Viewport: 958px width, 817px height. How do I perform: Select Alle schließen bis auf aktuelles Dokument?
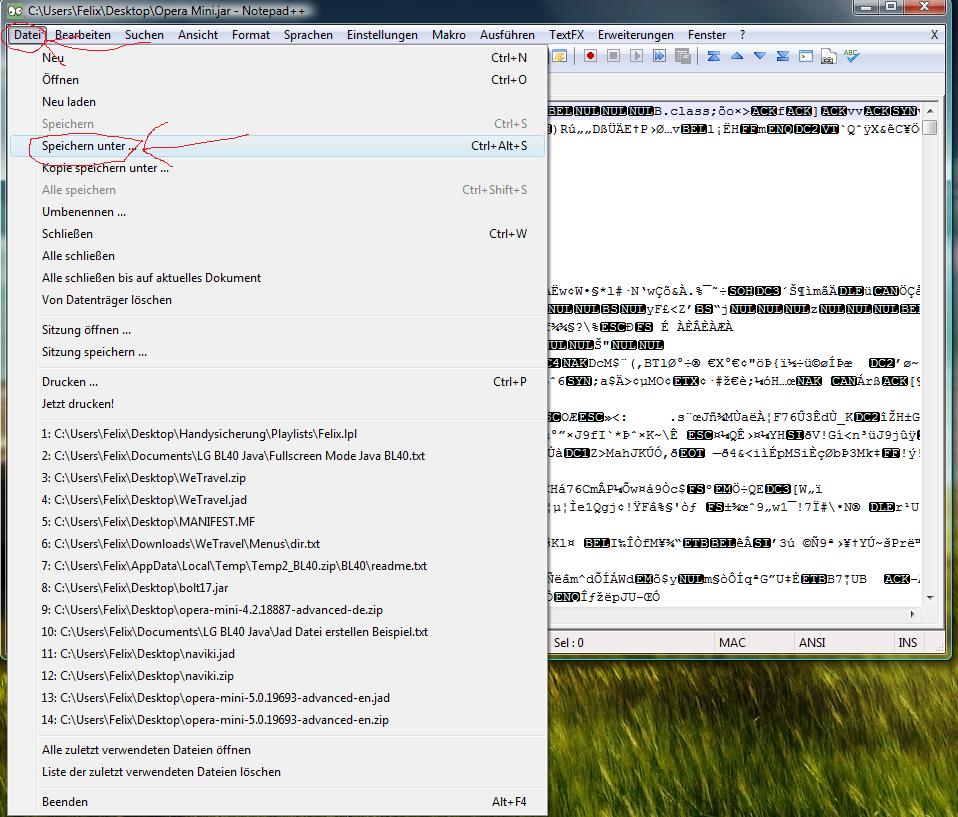pos(278,277)
